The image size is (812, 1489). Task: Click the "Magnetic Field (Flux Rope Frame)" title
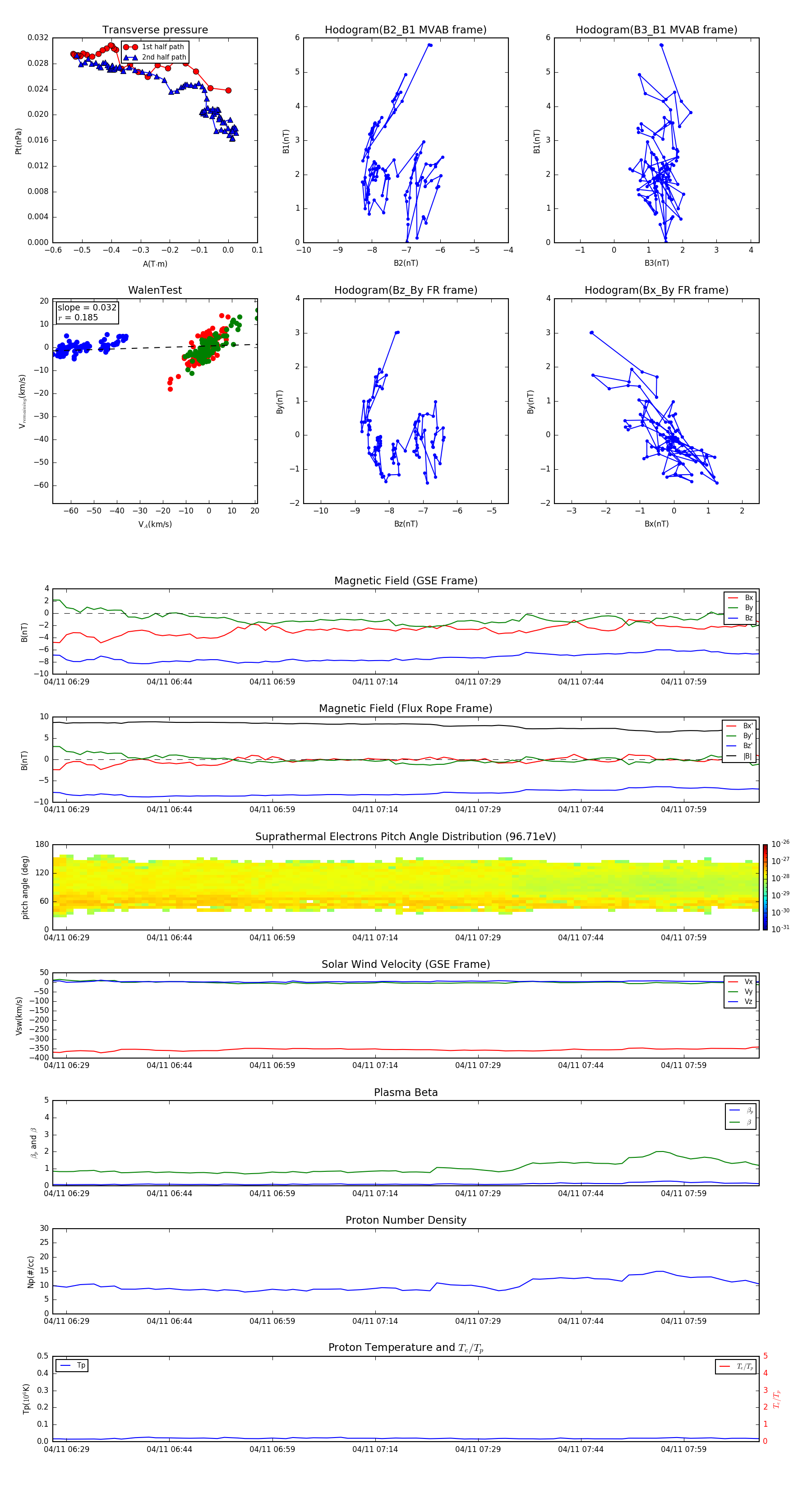pos(406,709)
